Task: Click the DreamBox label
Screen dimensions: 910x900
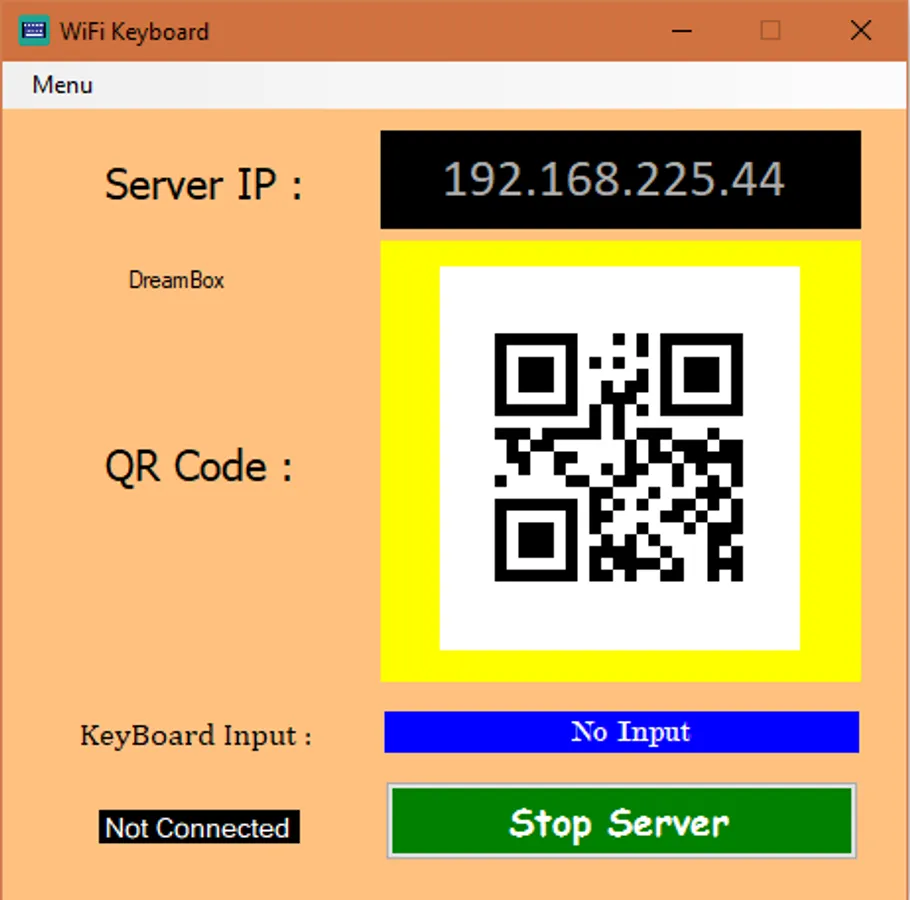Action: pyautogui.click(x=176, y=280)
